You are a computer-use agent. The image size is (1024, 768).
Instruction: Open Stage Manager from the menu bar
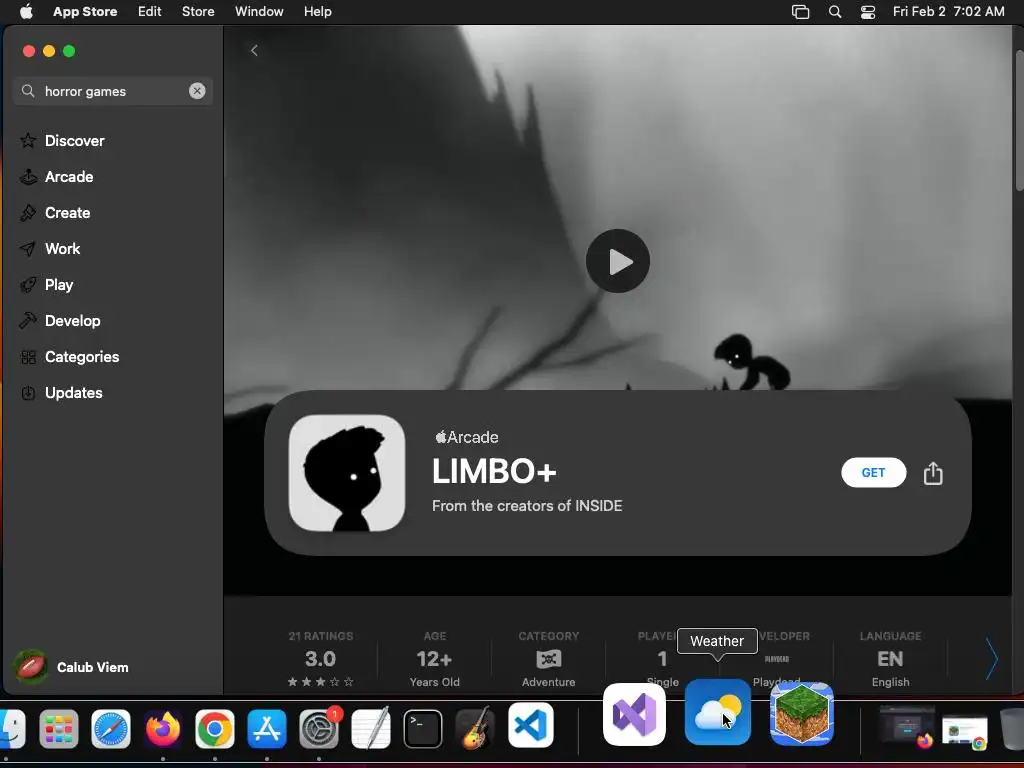[x=800, y=12]
